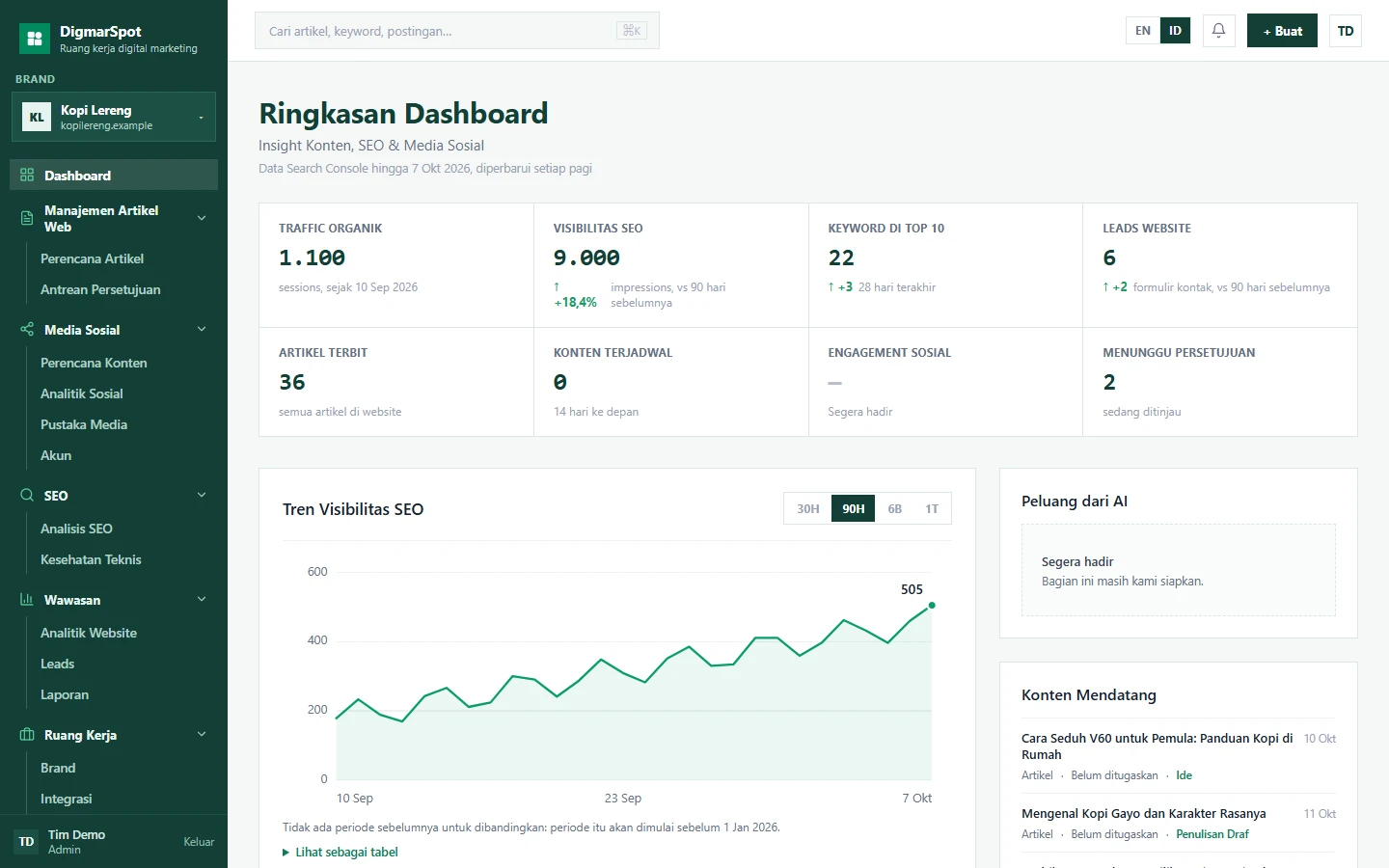
Task: Click the 505 chart end data point
Action: (x=932, y=606)
